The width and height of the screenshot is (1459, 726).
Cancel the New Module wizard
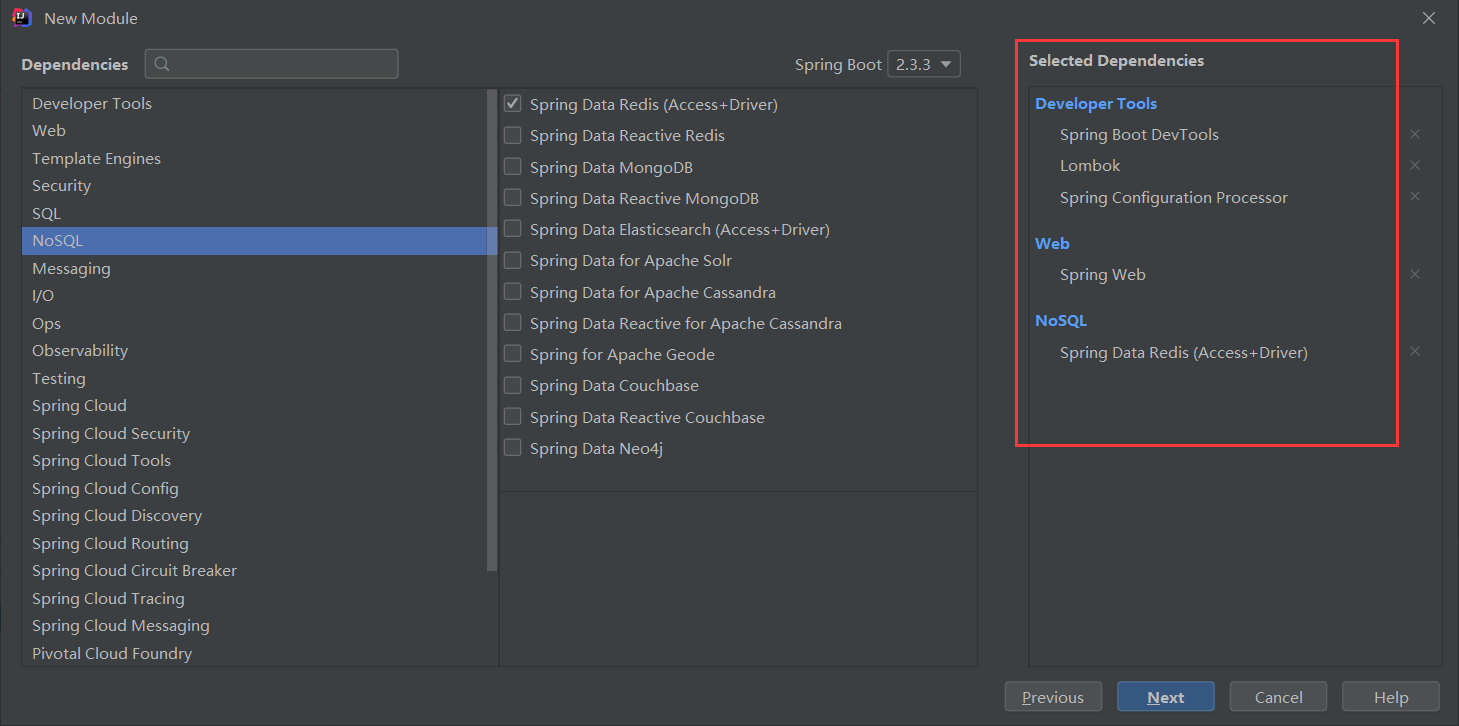pyautogui.click(x=1278, y=697)
